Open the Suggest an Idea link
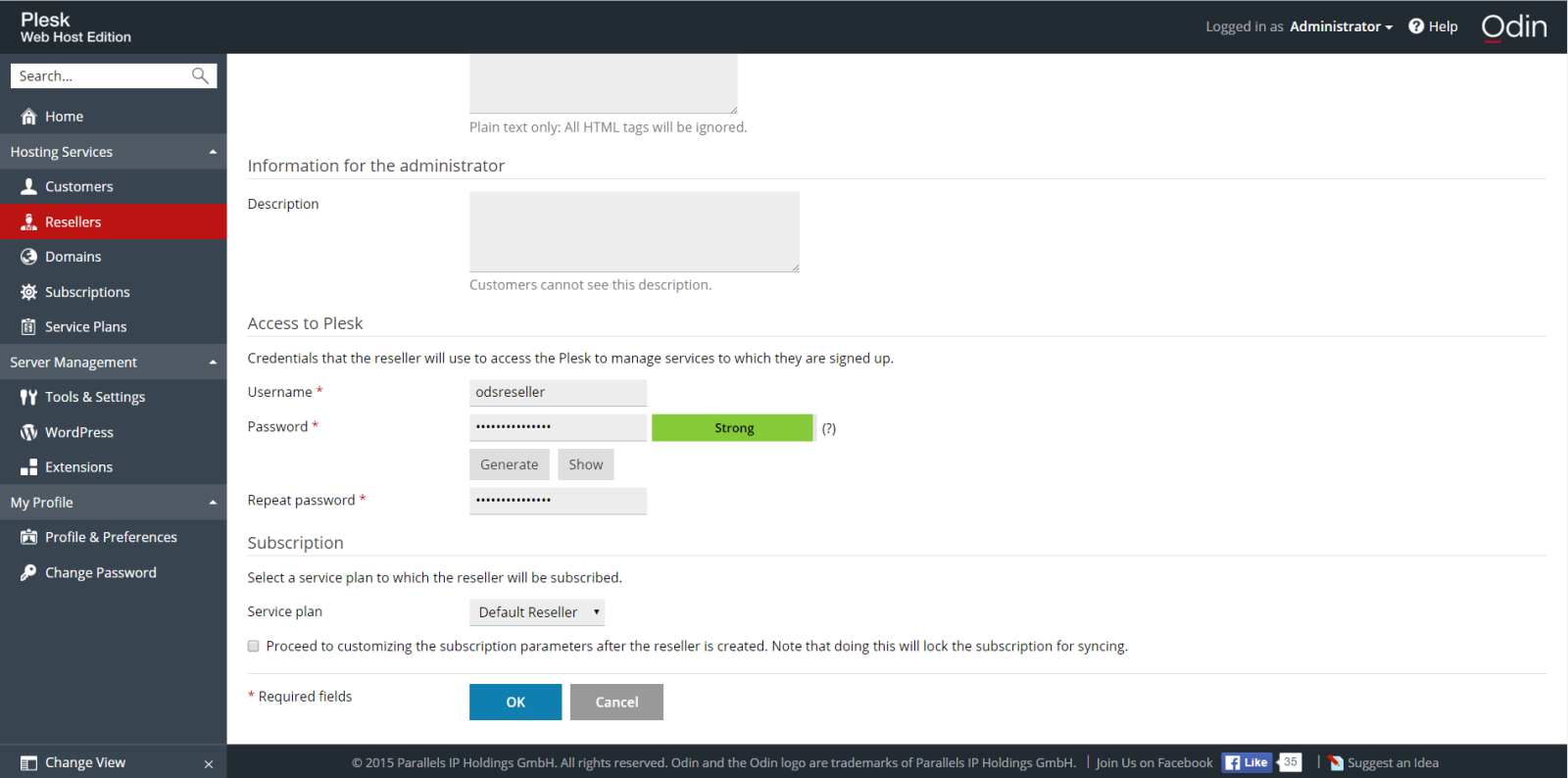The image size is (1568, 778). click(x=1393, y=763)
